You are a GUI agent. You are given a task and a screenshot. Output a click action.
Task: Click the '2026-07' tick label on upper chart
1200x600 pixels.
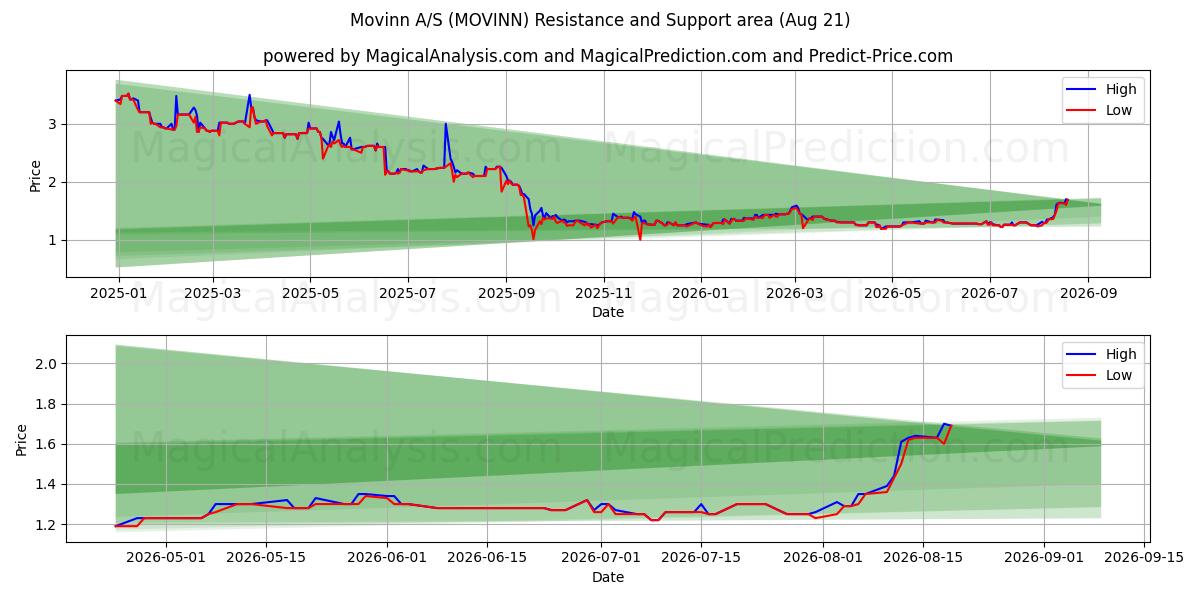pos(989,293)
